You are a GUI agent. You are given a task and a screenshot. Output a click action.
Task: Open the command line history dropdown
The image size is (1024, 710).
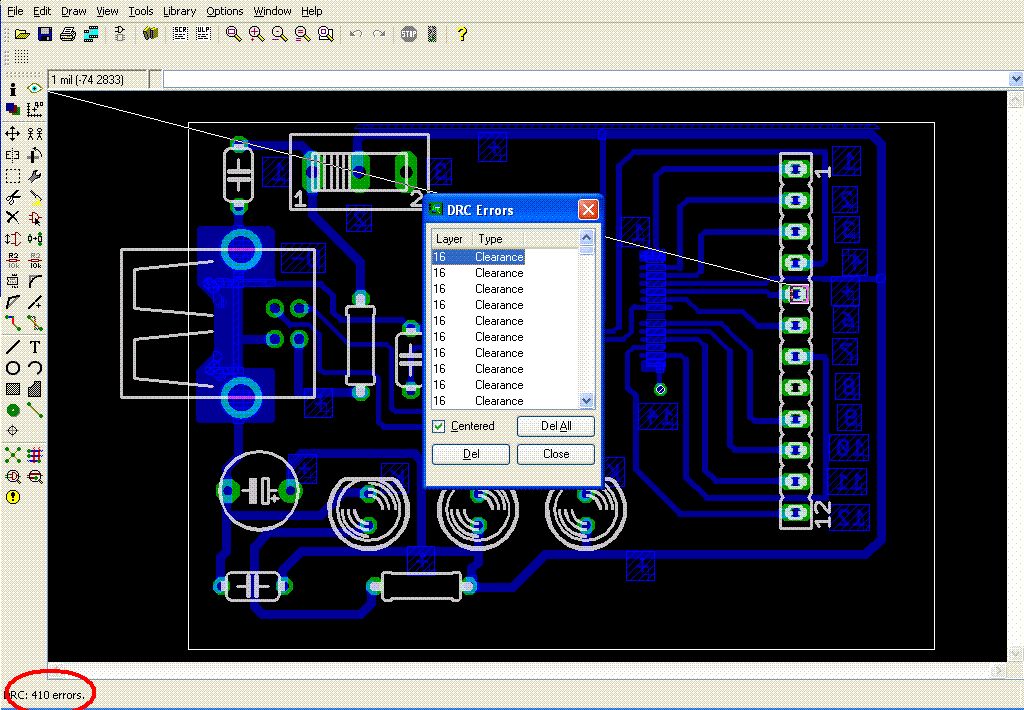tap(1016, 79)
